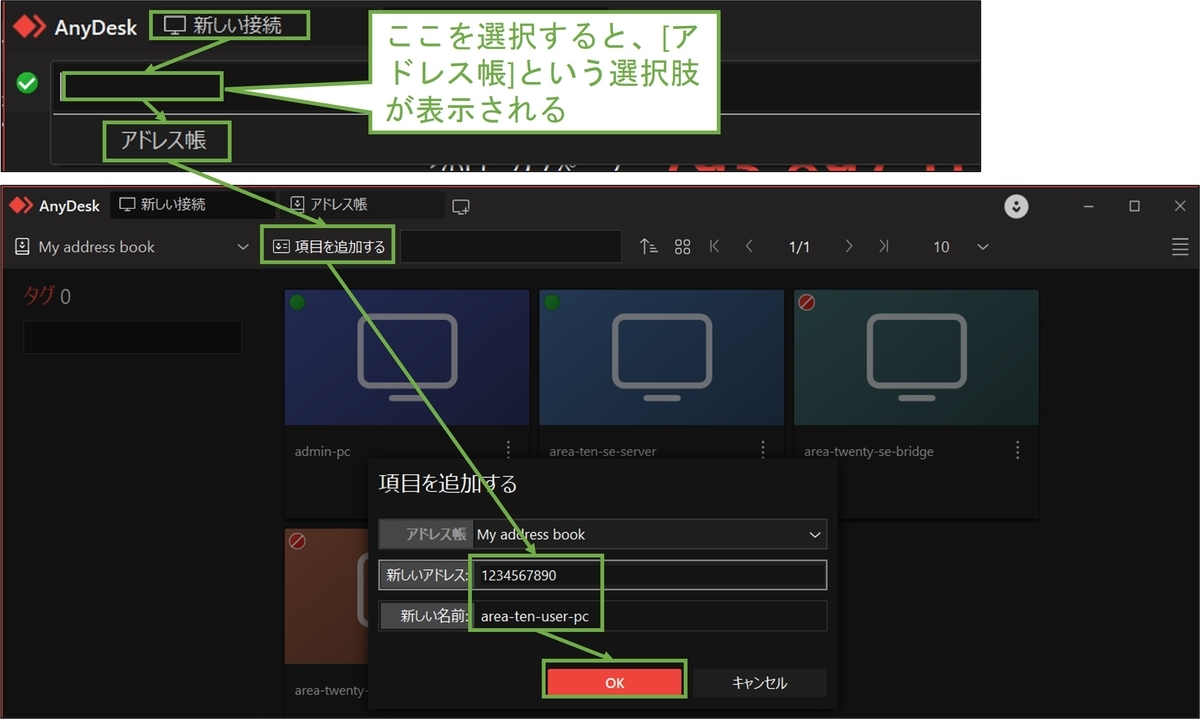Image resolution: width=1200 pixels, height=719 pixels.
Task: Click offline status icon on area-twenty-se-bridge
Action: pos(806,302)
